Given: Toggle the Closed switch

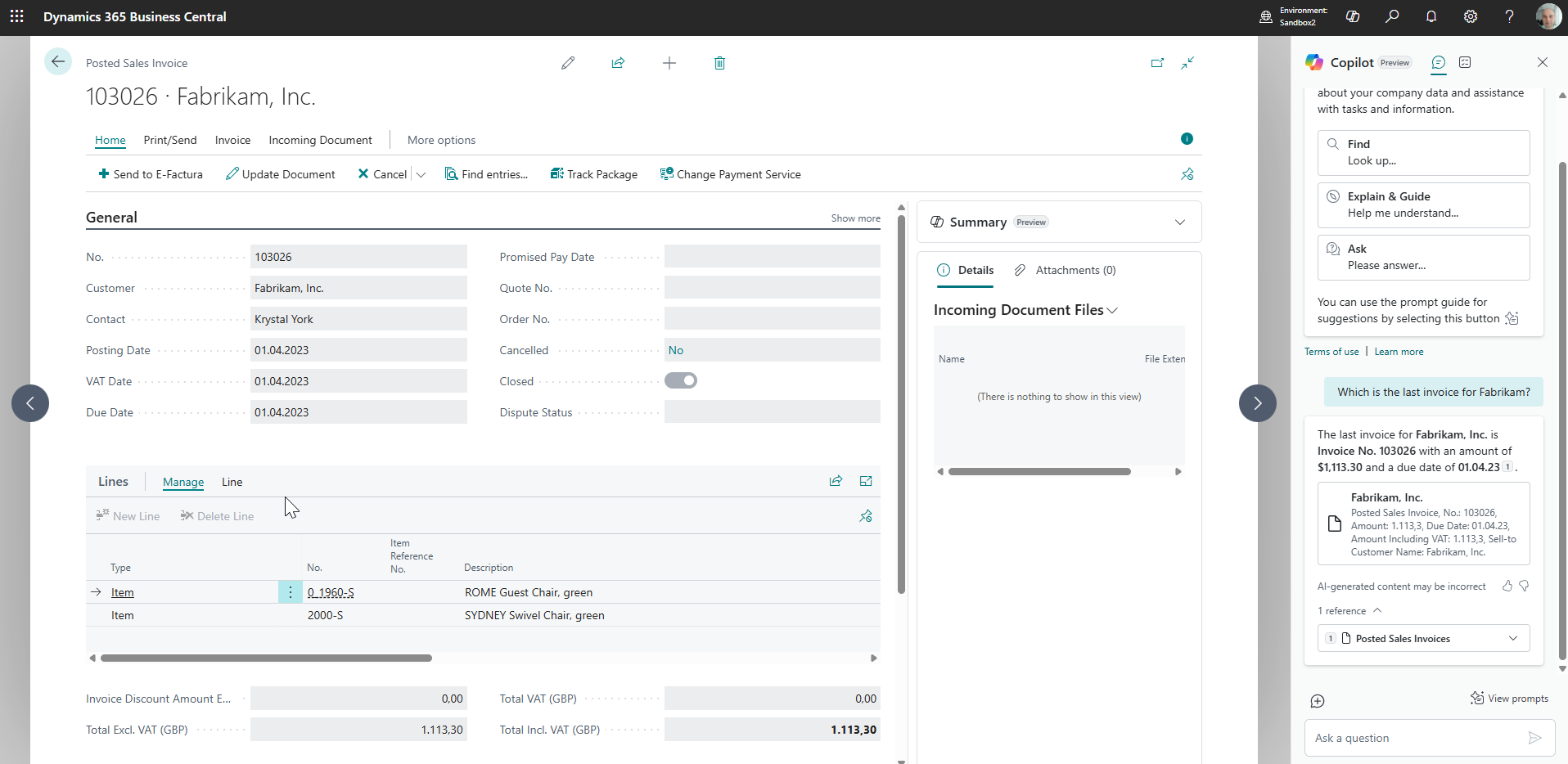Looking at the screenshot, I should point(681,380).
